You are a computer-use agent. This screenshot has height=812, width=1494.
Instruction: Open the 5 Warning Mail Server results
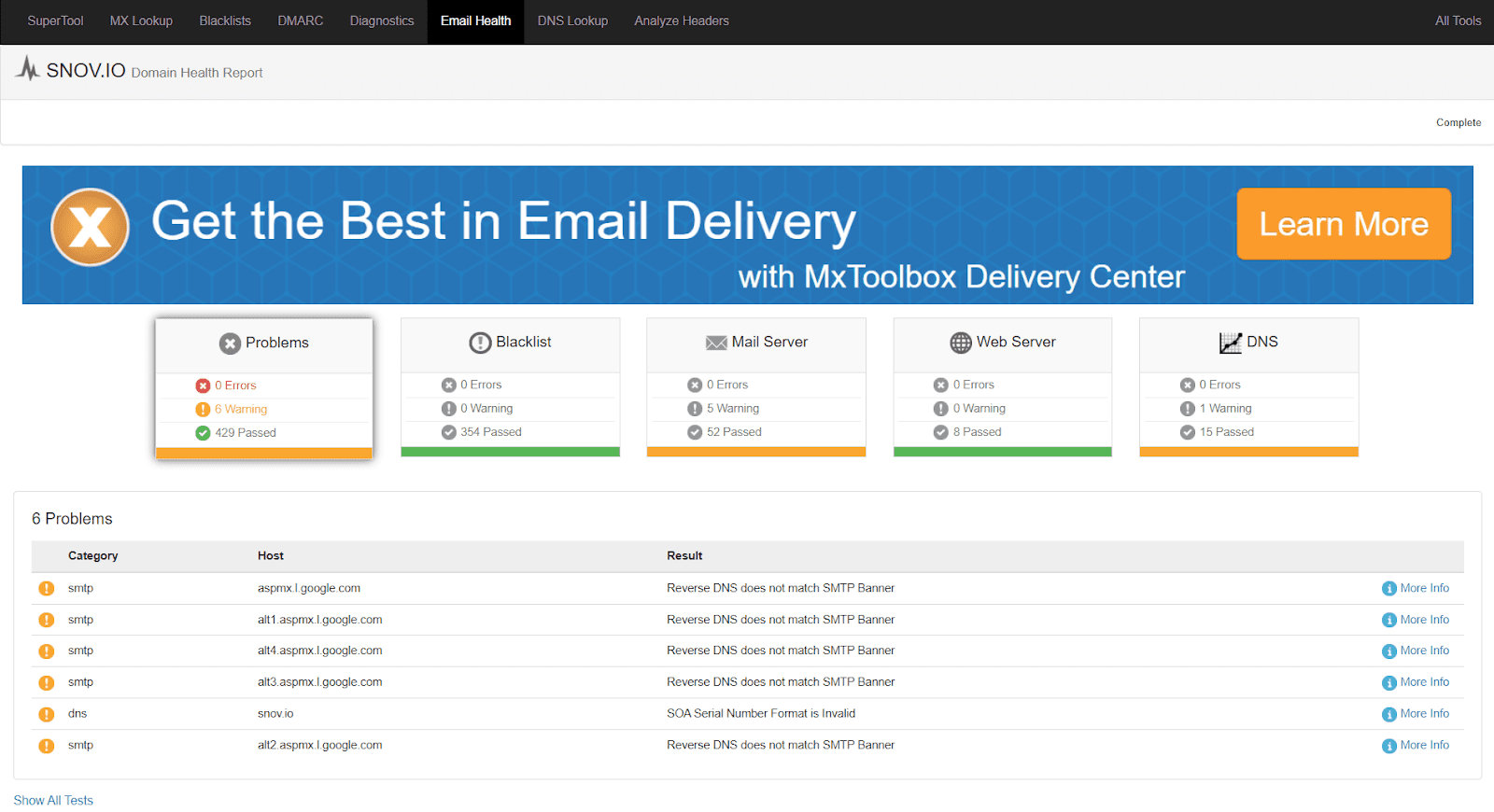[732, 409]
